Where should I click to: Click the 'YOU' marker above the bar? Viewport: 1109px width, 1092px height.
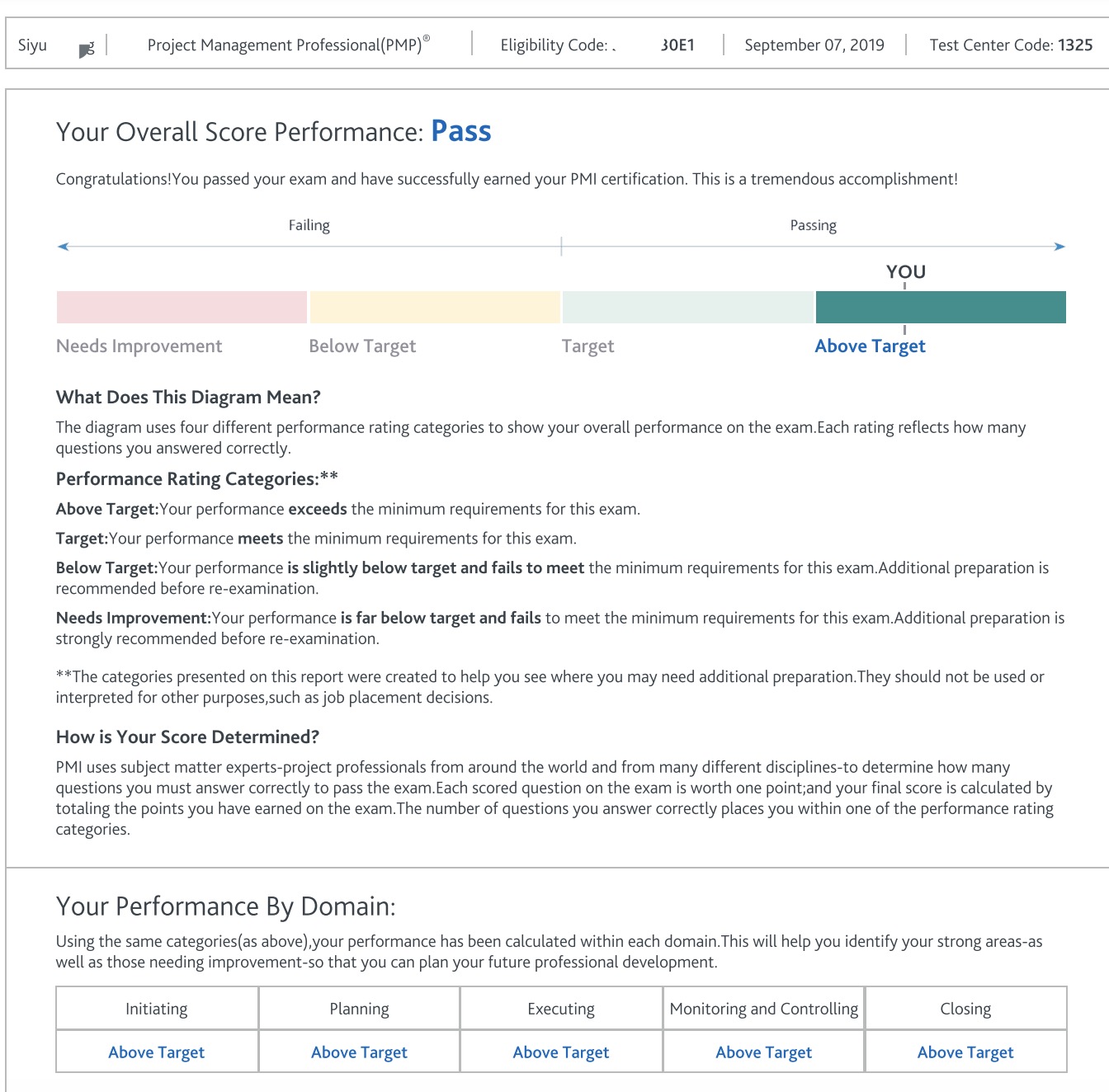pyautogui.click(x=906, y=272)
